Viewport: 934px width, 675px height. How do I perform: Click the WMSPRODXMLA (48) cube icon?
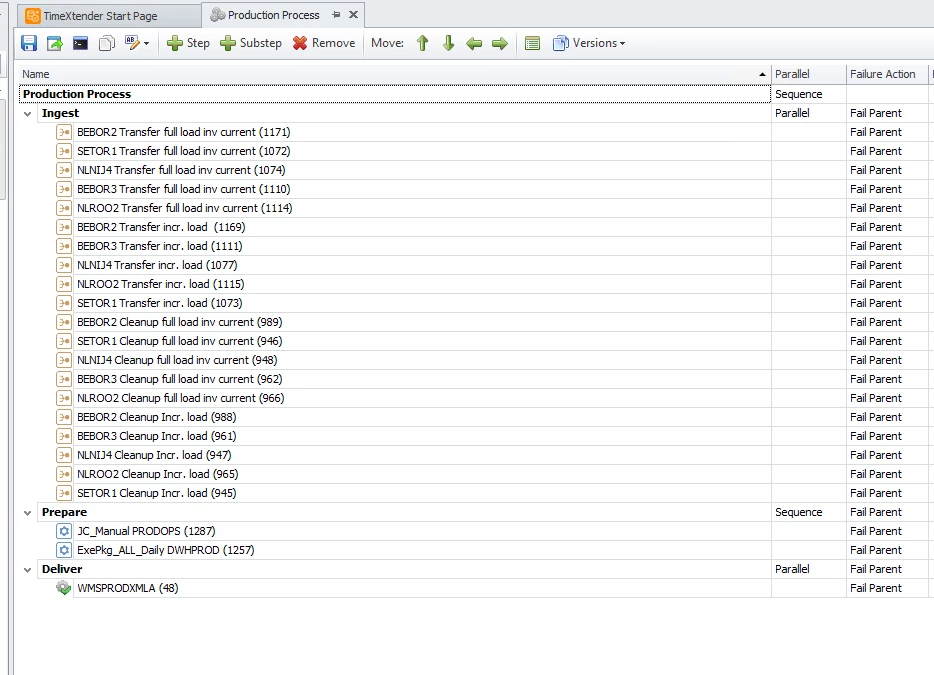[x=64, y=588]
